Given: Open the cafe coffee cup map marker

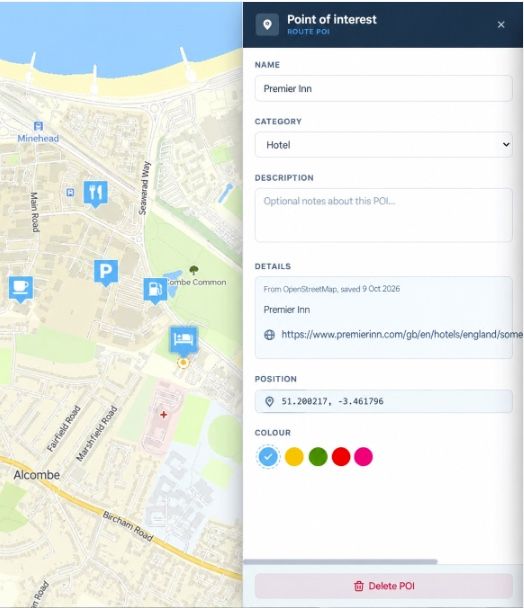Looking at the screenshot, I should coord(21,289).
